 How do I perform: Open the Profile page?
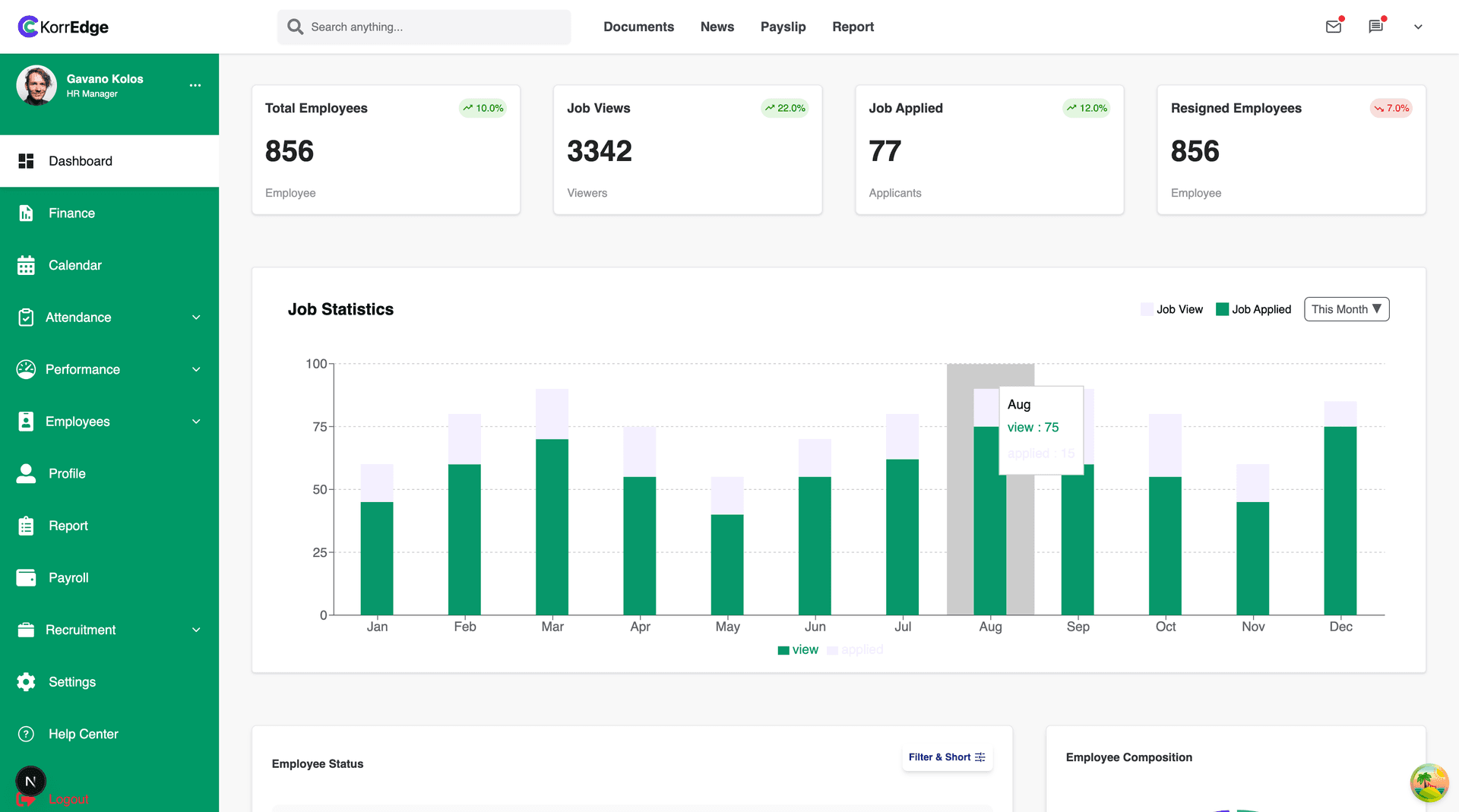pos(67,473)
